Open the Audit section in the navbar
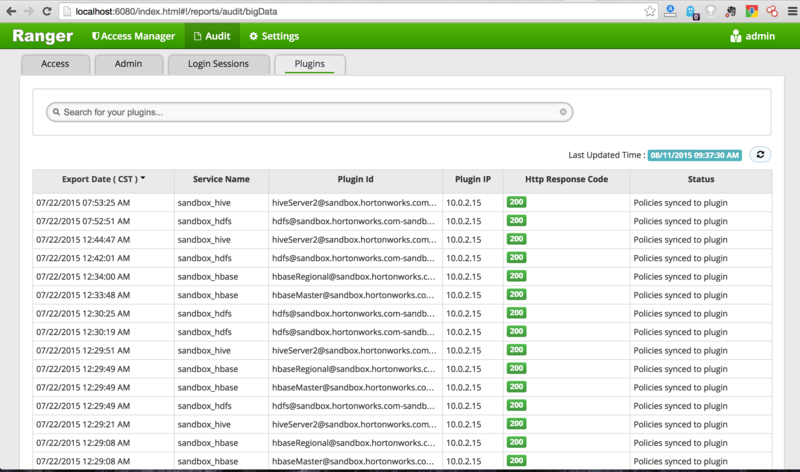The image size is (800, 472). 210,36
